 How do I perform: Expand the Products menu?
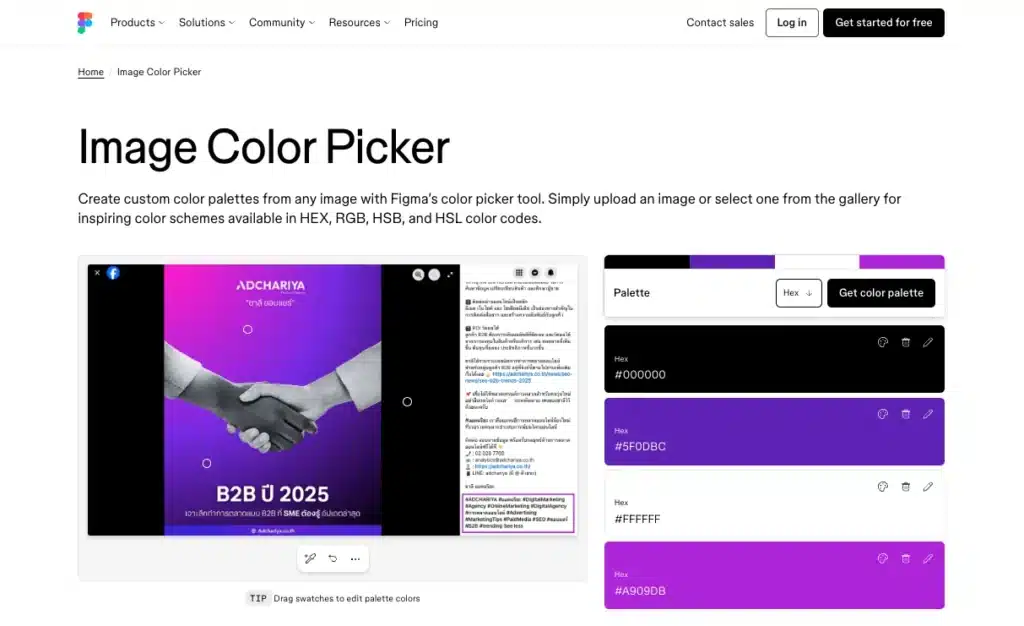coord(138,23)
